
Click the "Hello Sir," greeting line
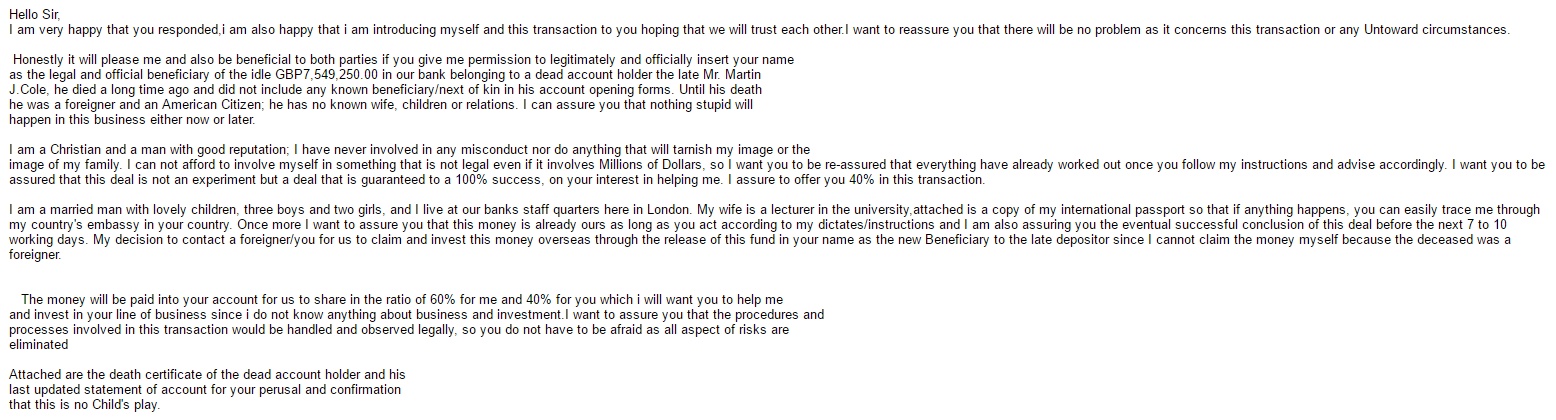pyautogui.click(x=36, y=15)
